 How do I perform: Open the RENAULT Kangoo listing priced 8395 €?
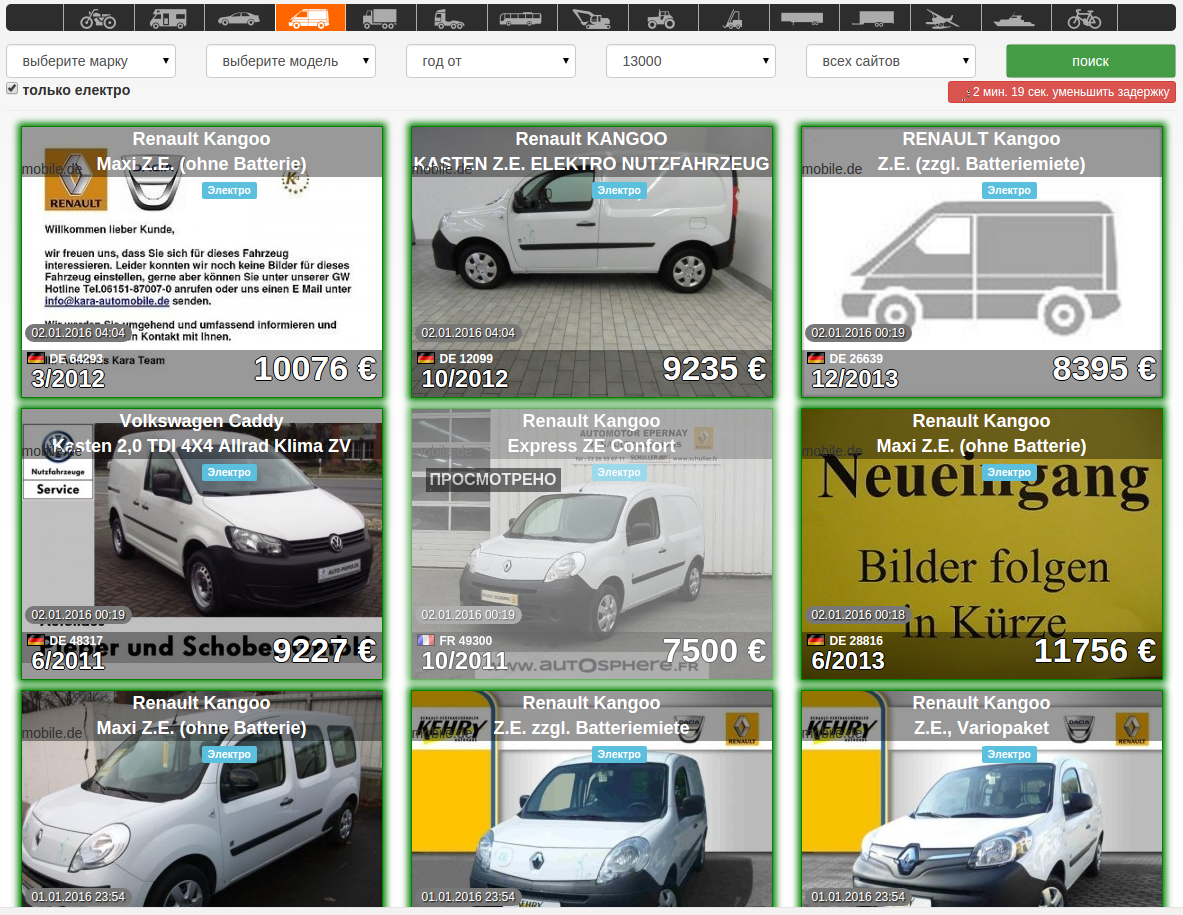point(982,262)
